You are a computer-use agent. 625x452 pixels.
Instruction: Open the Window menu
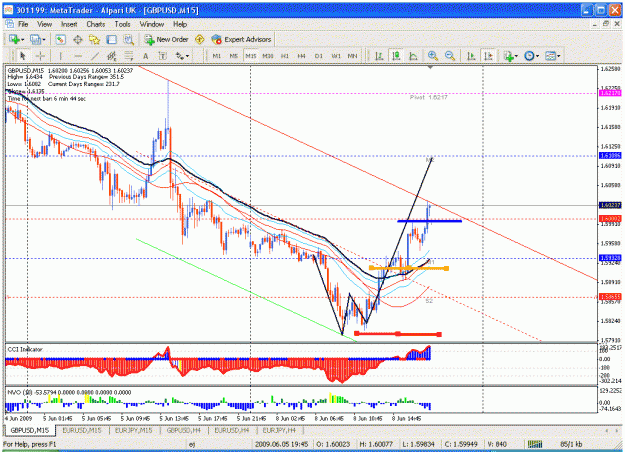click(151, 24)
